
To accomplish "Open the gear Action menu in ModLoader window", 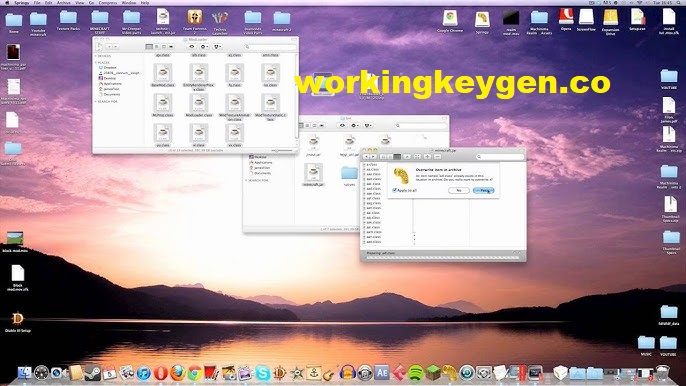I will click(204, 46).
